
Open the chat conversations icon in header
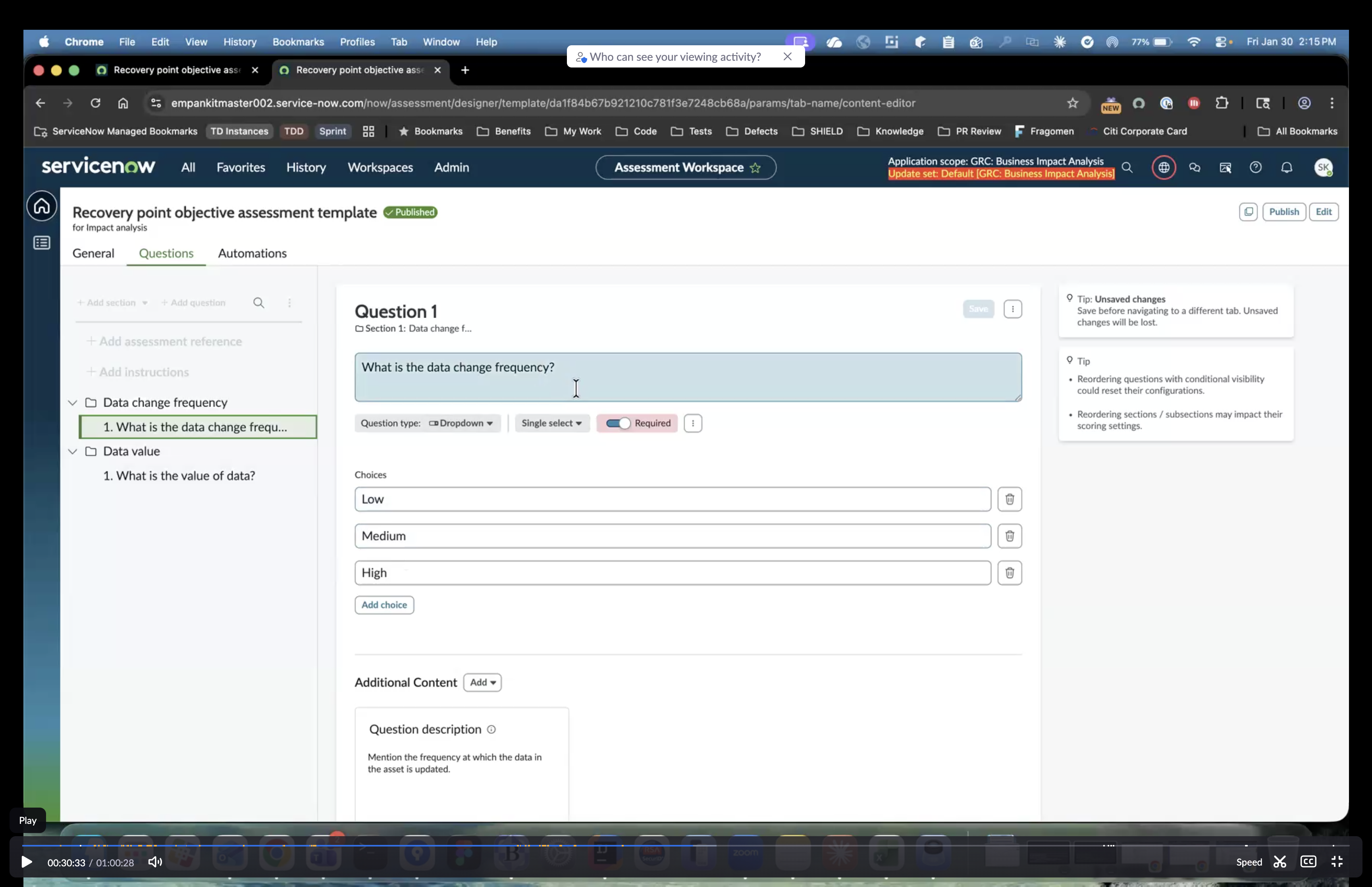pos(1195,168)
